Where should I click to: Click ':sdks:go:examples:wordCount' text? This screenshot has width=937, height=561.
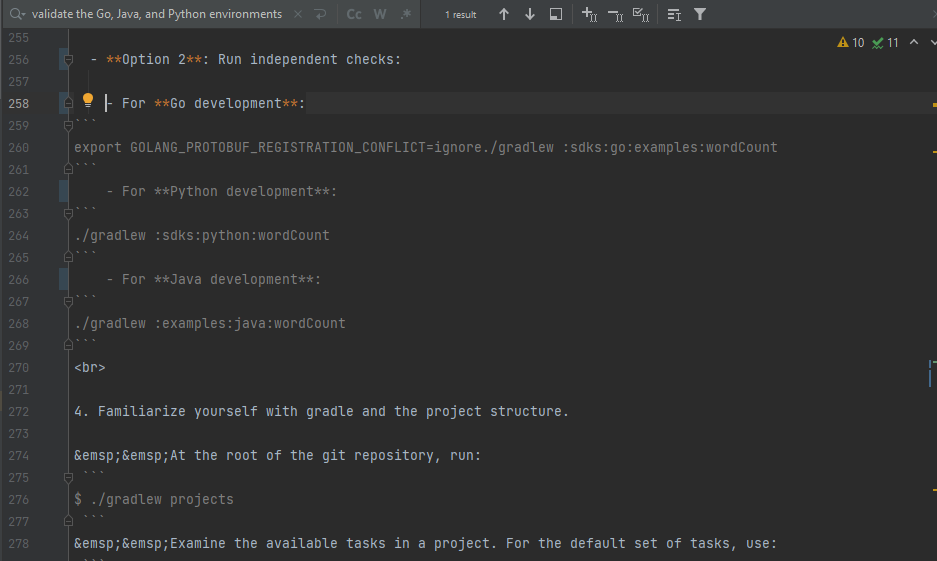click(x=670, y=148)
